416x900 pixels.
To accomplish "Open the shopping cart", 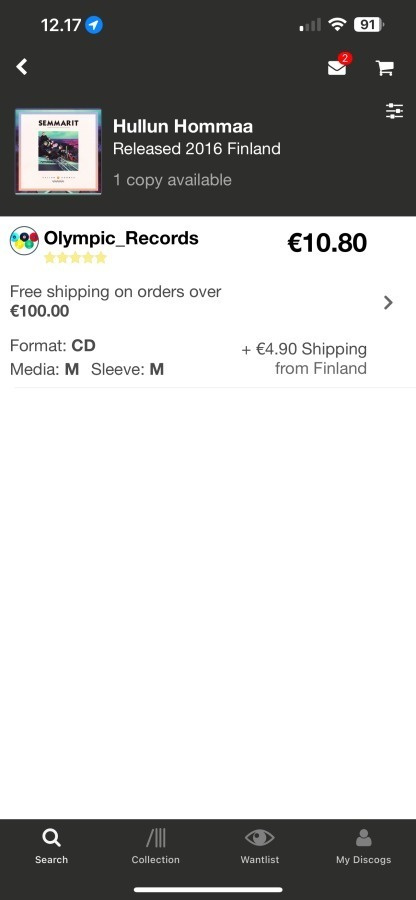I will 384,68.
